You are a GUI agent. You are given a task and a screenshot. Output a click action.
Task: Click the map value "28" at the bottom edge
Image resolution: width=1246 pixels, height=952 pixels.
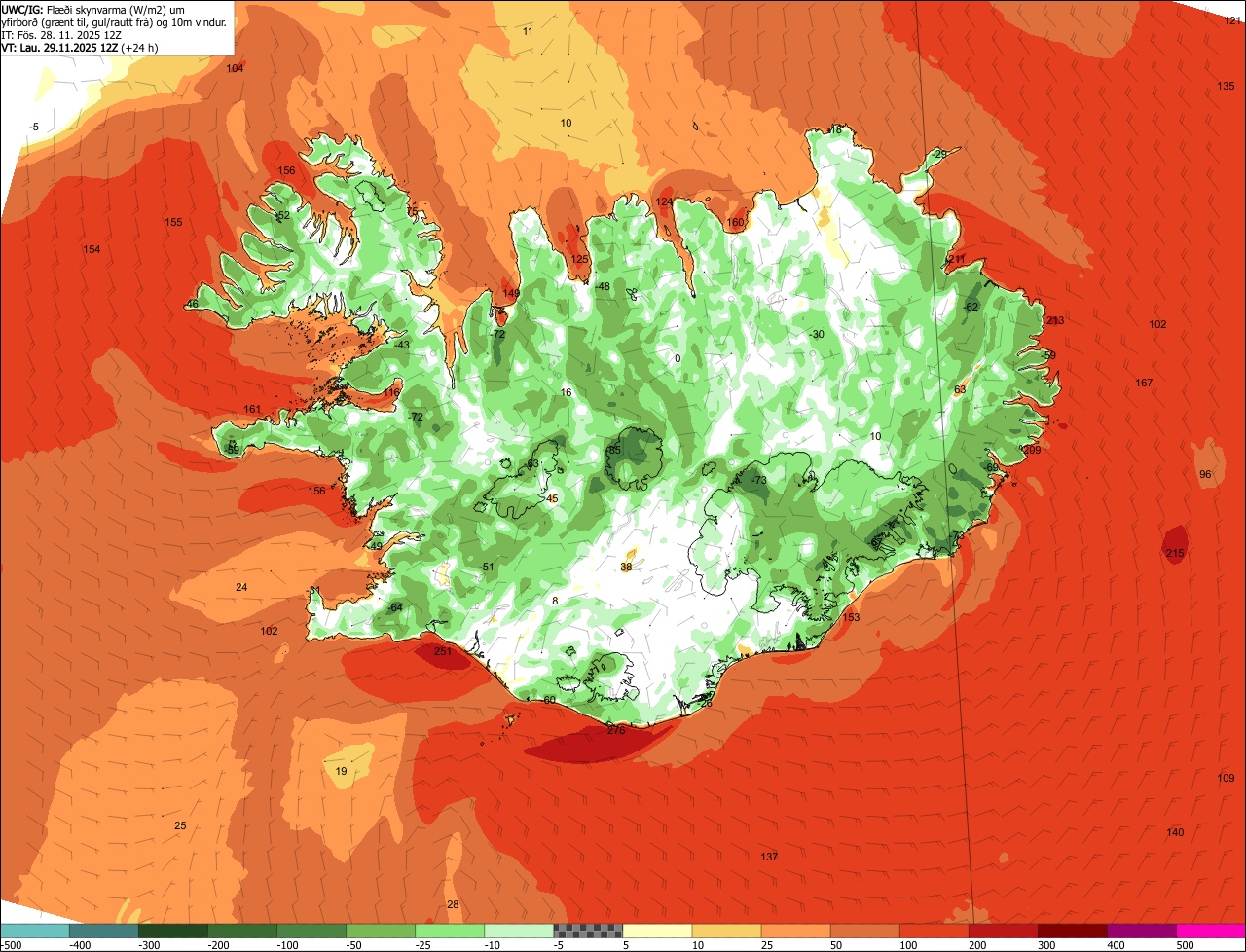click(453, 905)
